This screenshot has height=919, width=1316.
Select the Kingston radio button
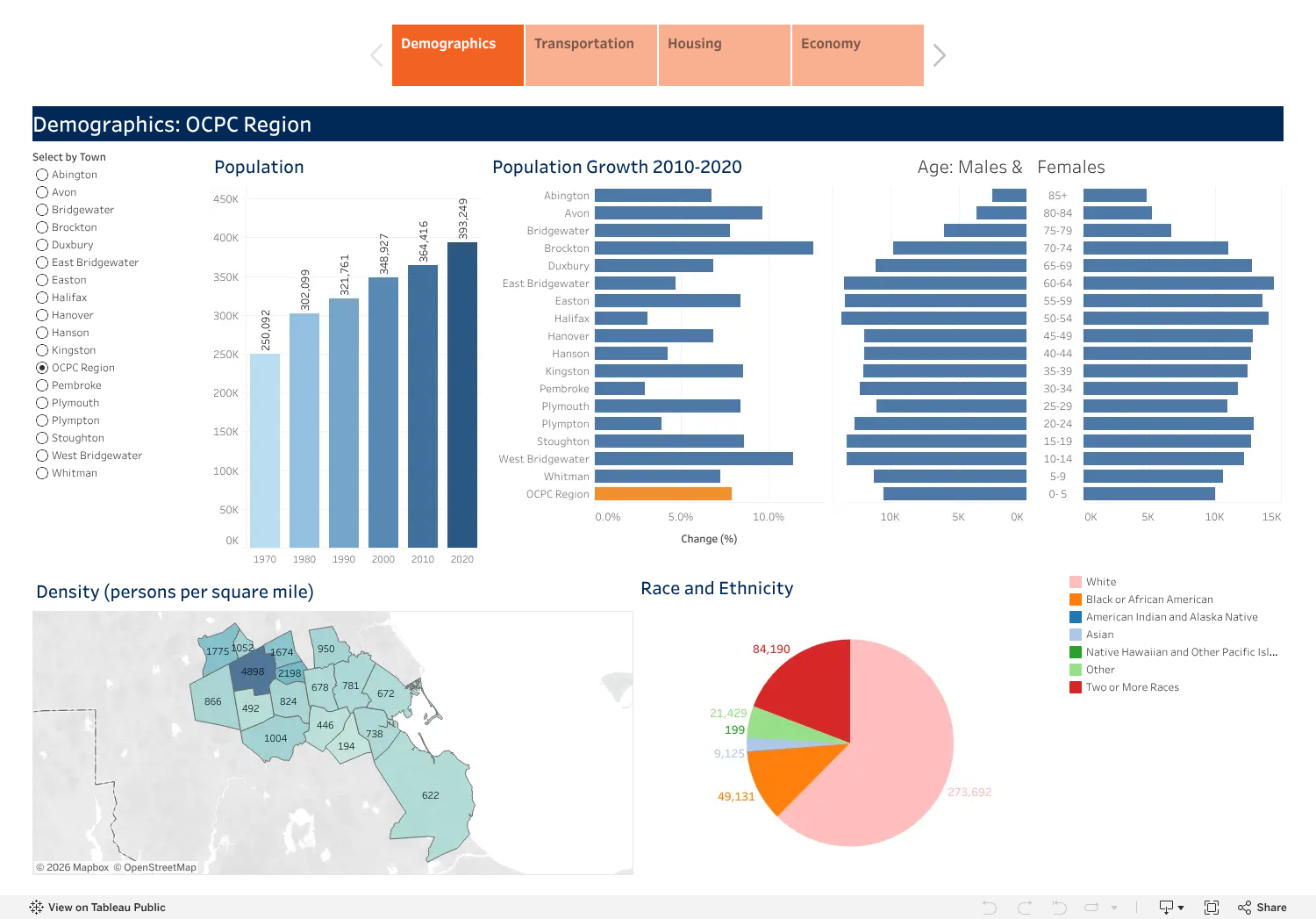click(42, 350)
